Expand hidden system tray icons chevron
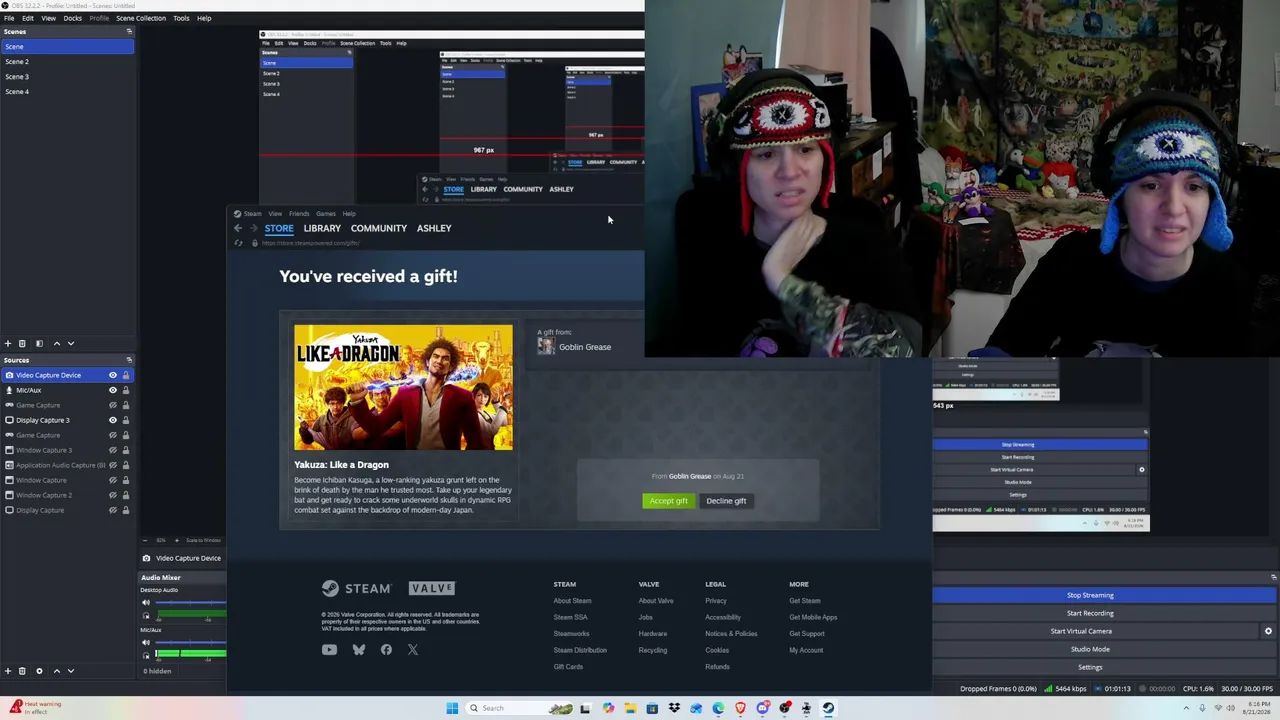 pos(1187,708)
